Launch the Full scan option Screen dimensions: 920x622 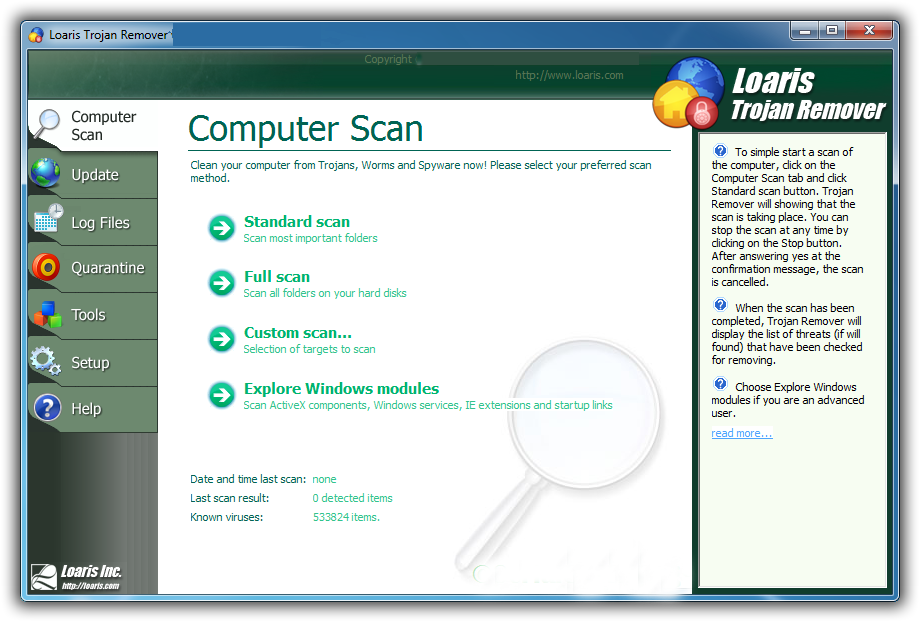click(x=277, y=277)
